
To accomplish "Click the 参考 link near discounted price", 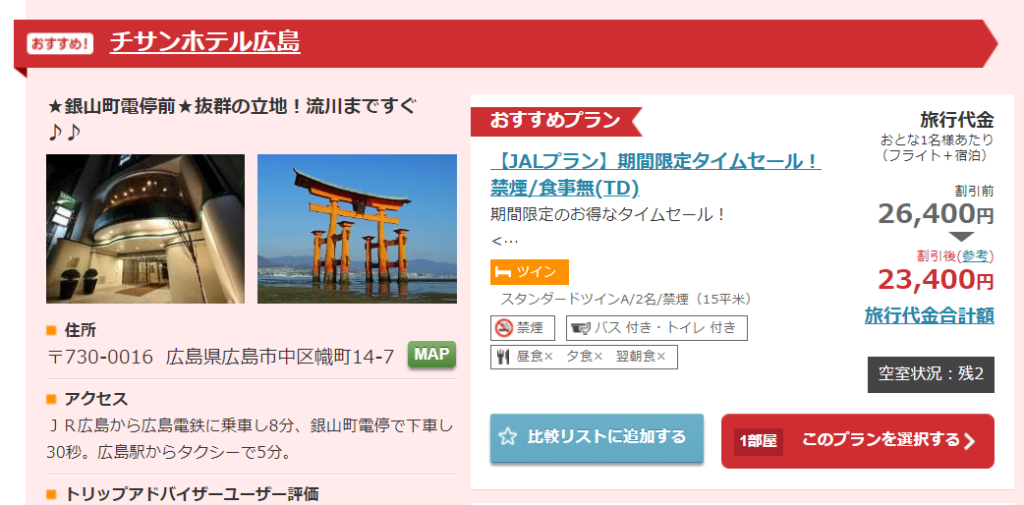I will point(976,256).
